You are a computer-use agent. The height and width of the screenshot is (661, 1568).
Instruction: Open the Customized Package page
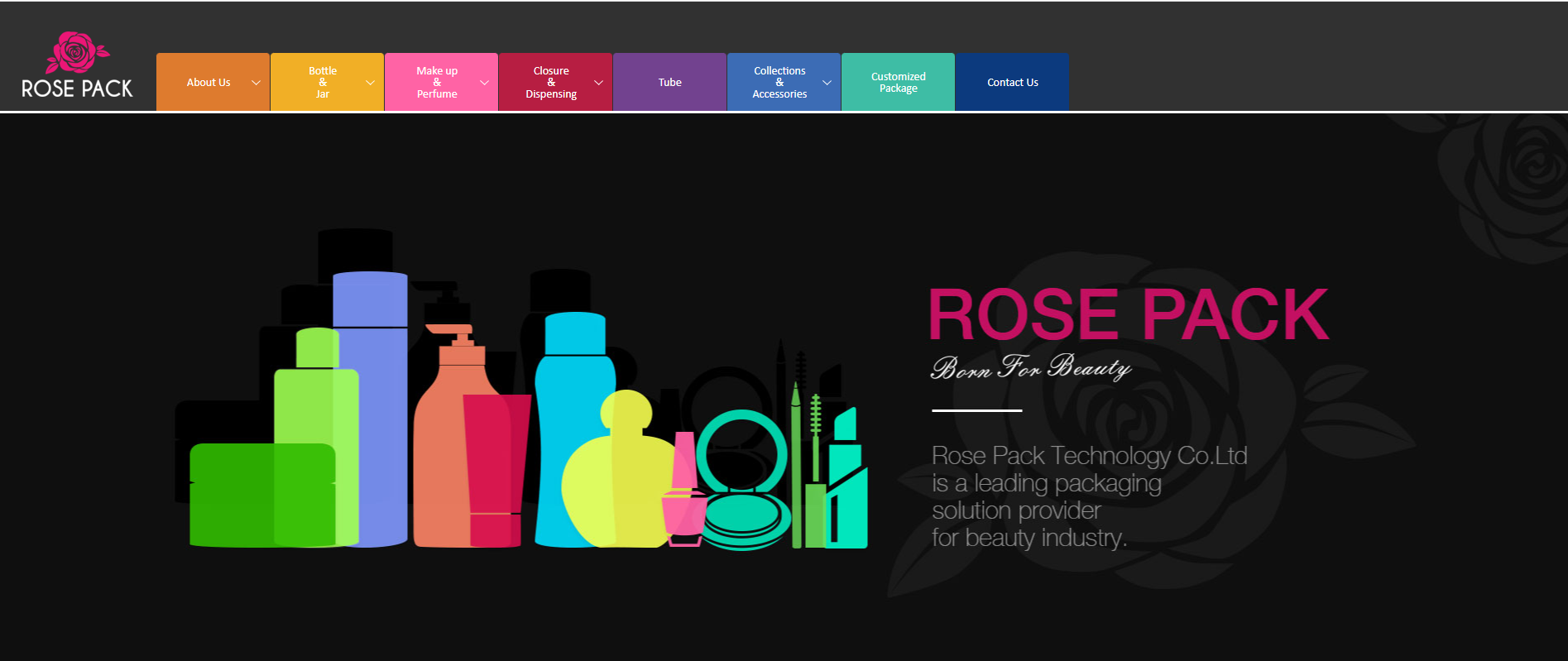pyautogui.click(x=898, y=82)
